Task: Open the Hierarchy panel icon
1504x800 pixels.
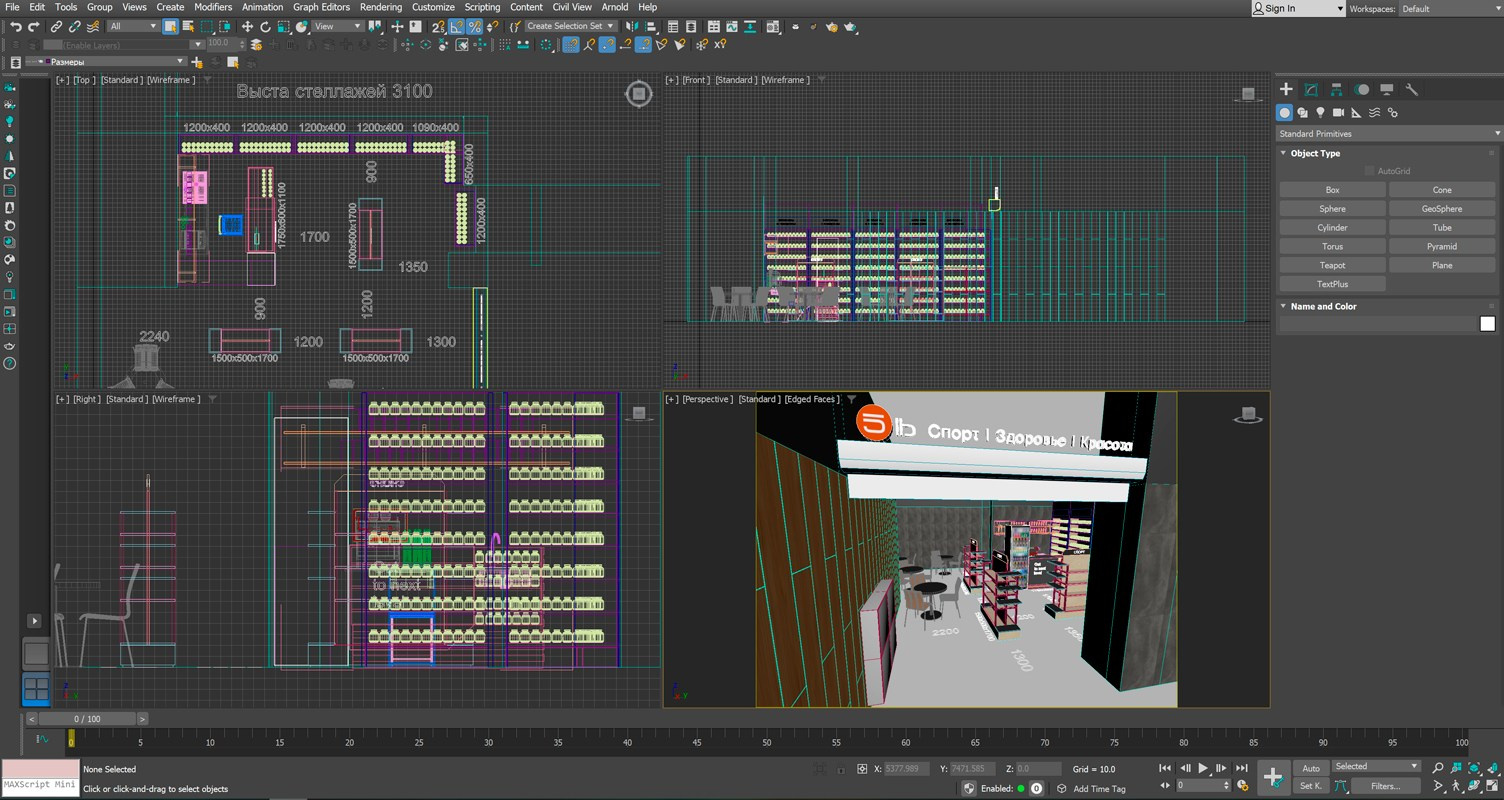Action: click(1336, 90)
